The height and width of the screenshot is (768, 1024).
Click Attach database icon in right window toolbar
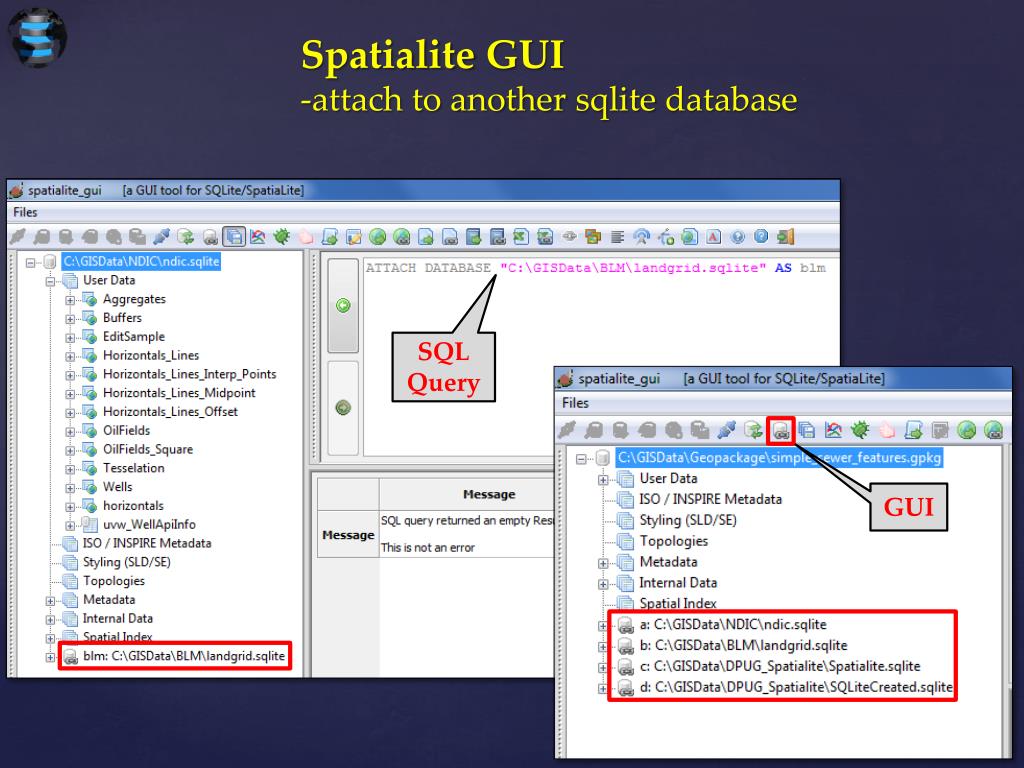coord(781,430)
